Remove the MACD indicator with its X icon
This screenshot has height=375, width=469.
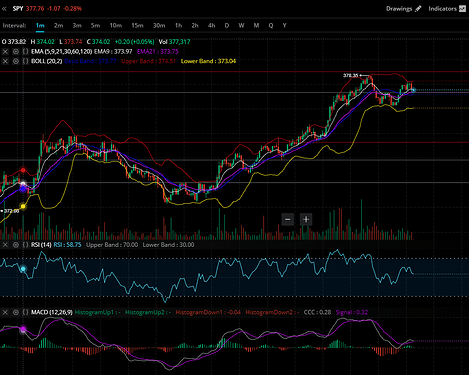tap(5, 312)
